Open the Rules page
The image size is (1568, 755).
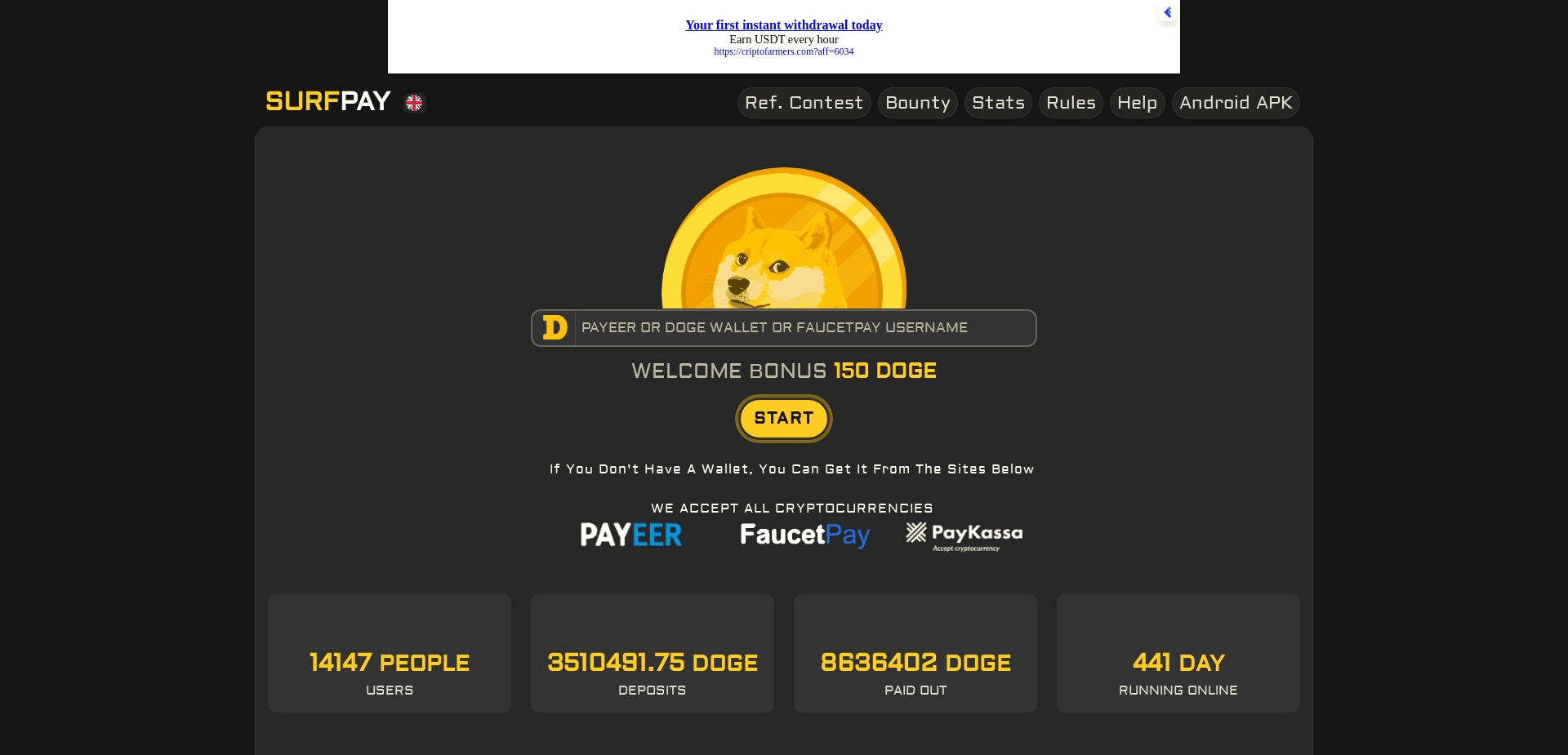pos(1071,102)
